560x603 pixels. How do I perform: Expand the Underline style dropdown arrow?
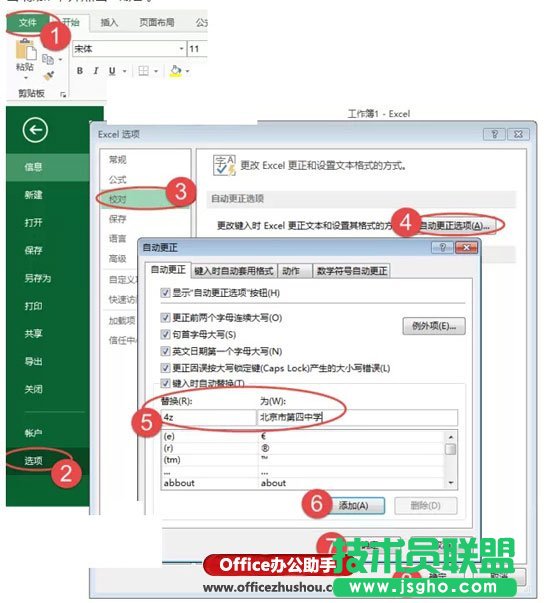124,71
